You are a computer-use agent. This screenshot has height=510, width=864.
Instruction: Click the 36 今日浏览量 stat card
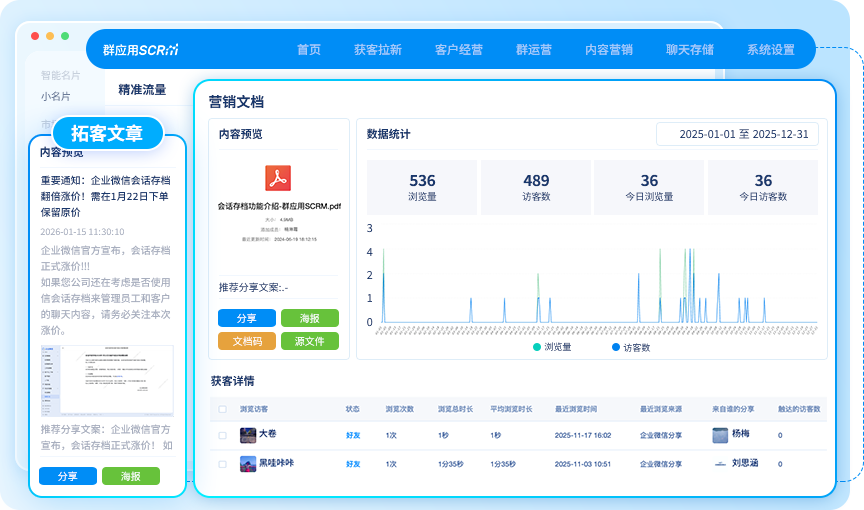tap(649, 187)
